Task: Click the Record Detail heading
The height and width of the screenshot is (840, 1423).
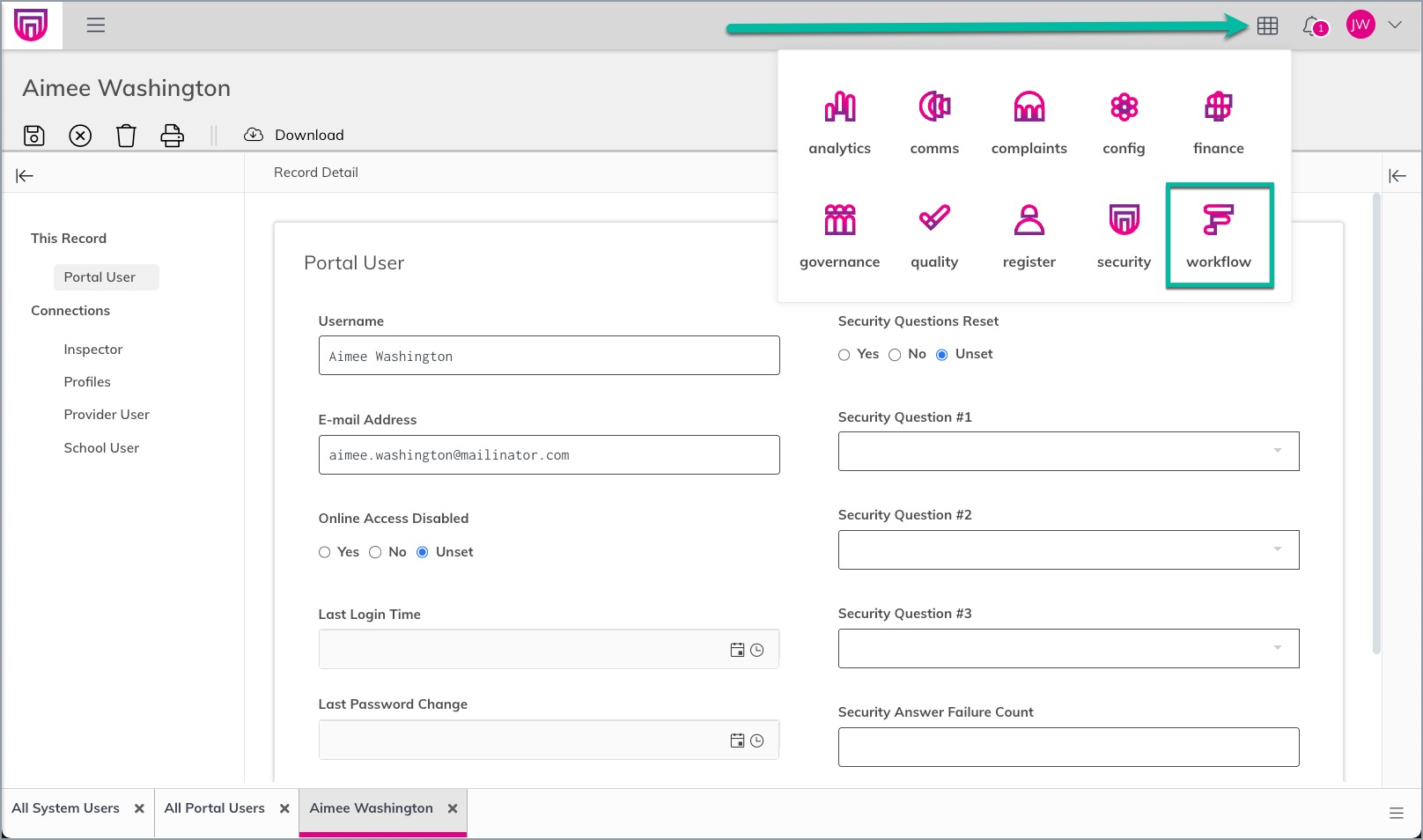Action: 316,173
